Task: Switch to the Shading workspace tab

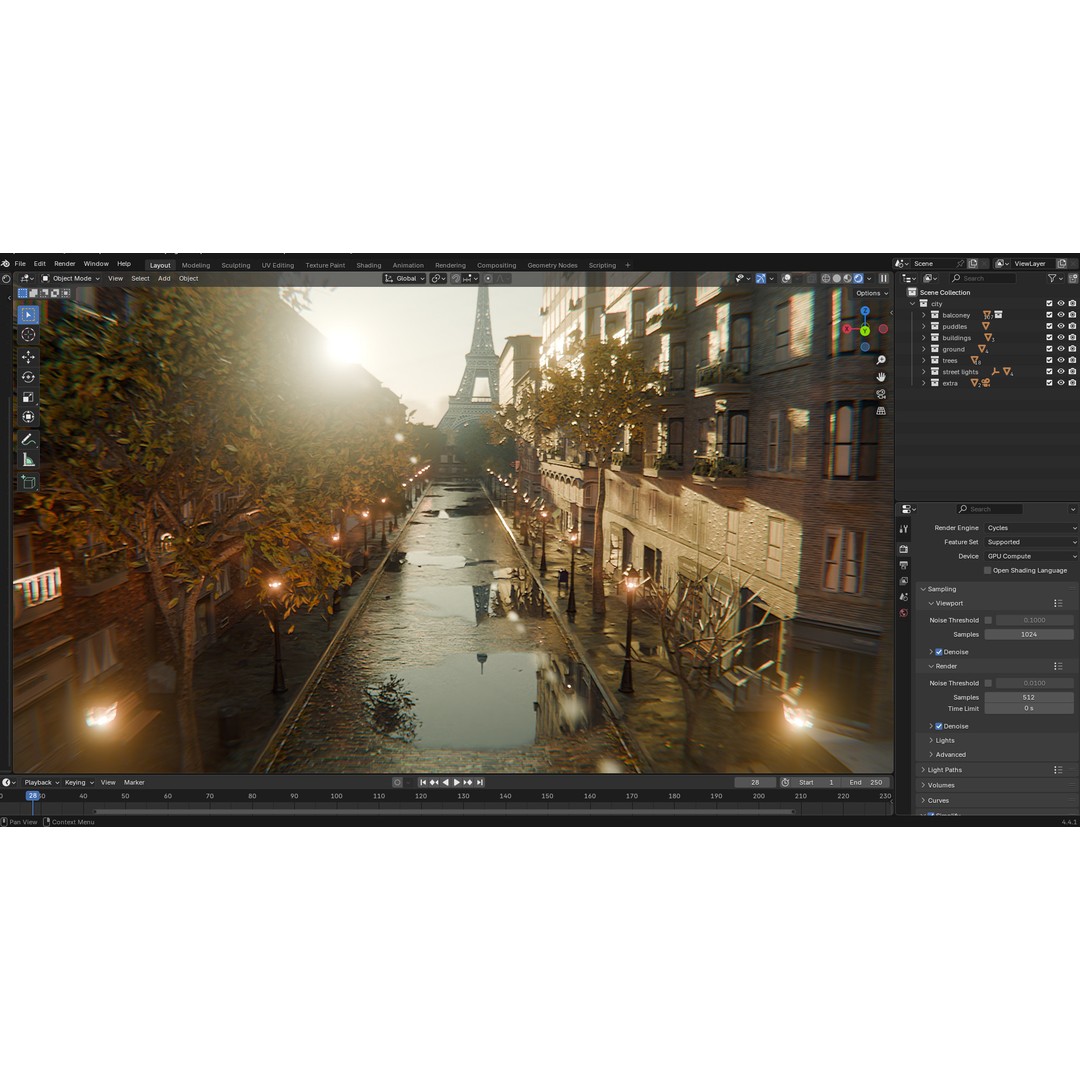Action: 368,265
